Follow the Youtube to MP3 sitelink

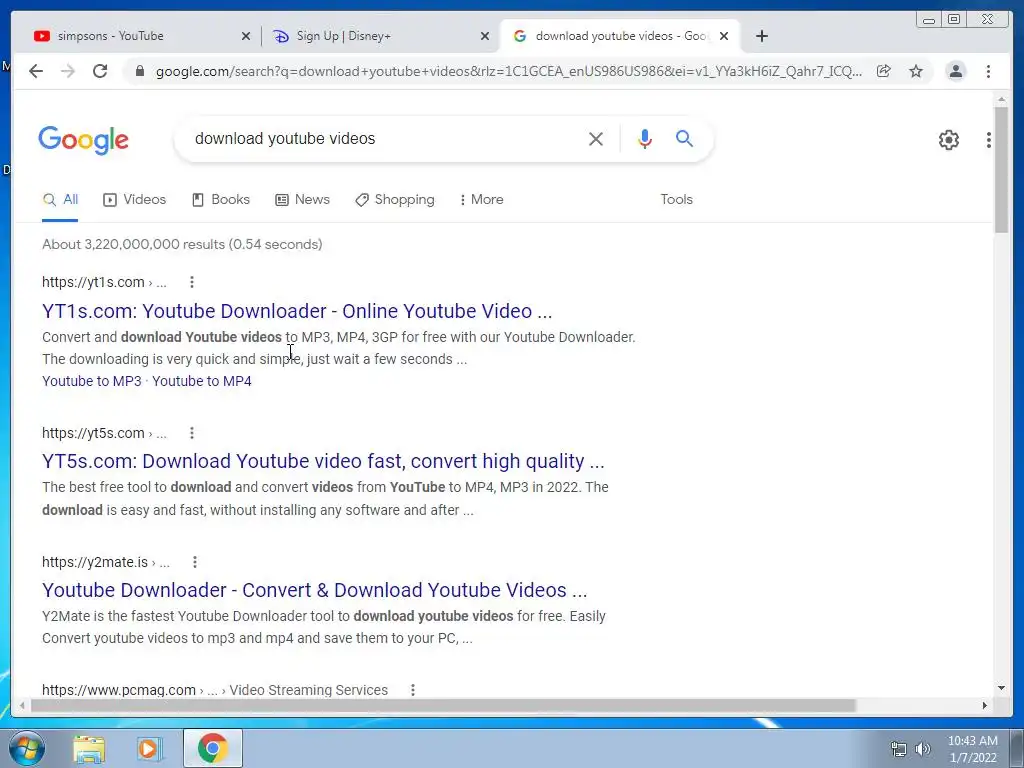coord(91,381)
